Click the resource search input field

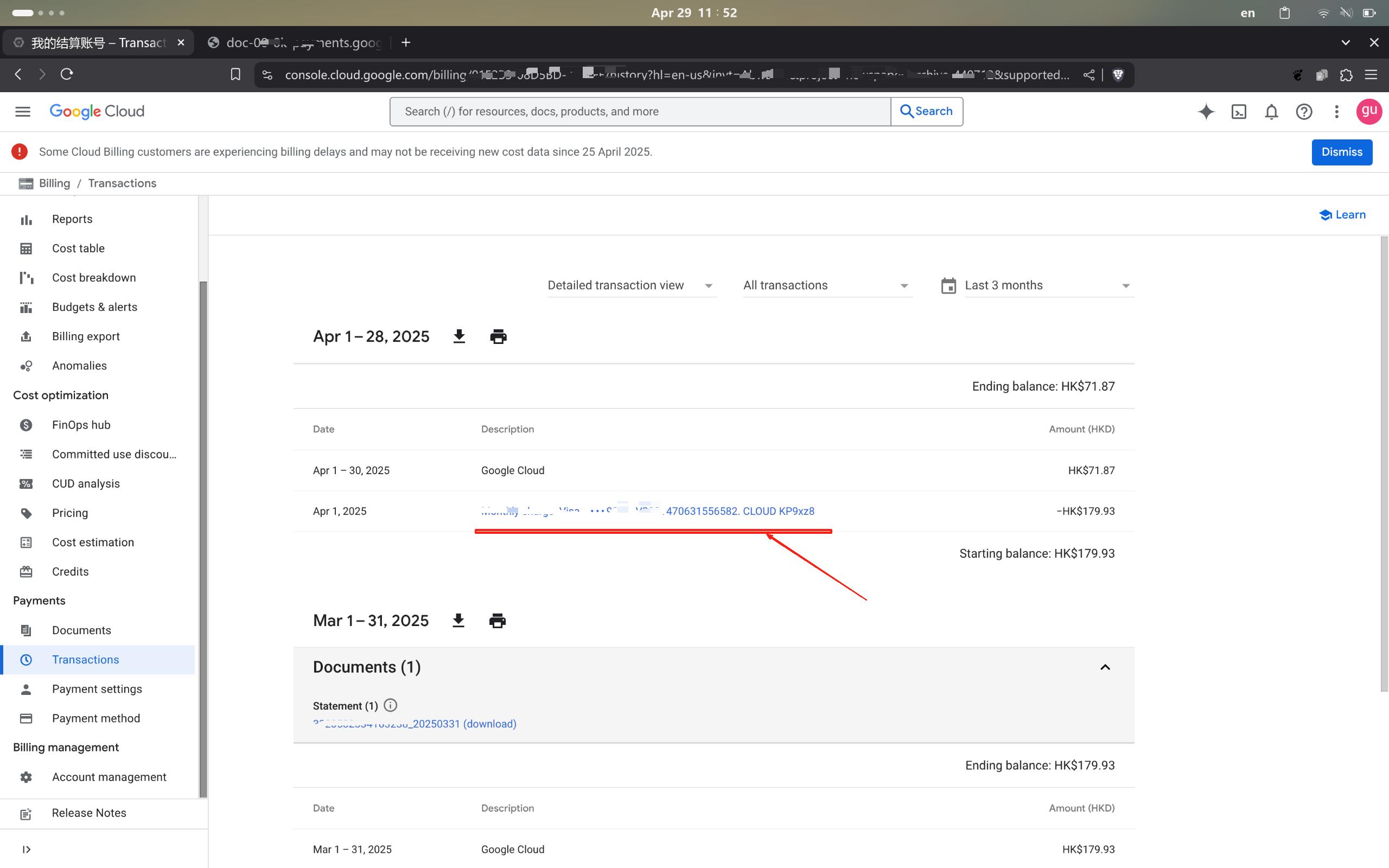tap(640, 111)
